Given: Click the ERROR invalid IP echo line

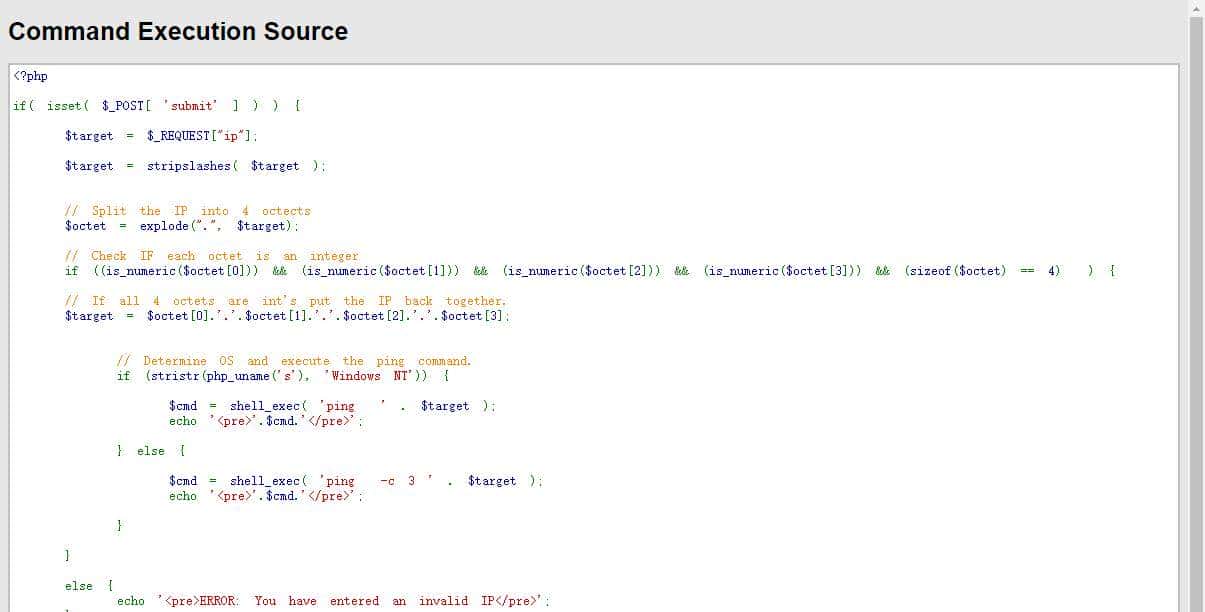Looking at the screenshot, I should [x=333, y=601].
